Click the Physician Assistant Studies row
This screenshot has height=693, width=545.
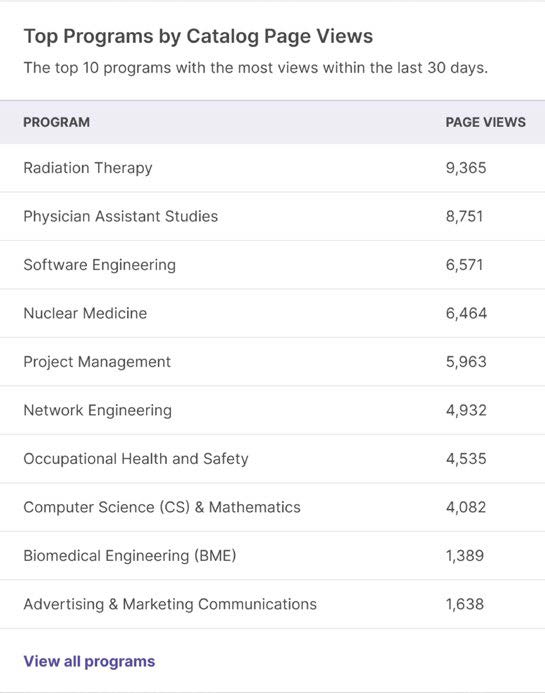point(272,217)
